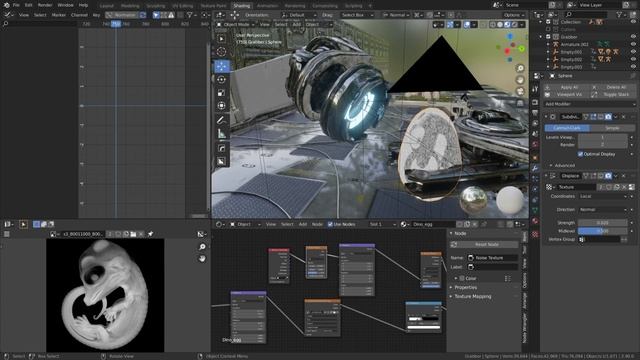Click zoom magnifier in image editor

coord(202,247)
